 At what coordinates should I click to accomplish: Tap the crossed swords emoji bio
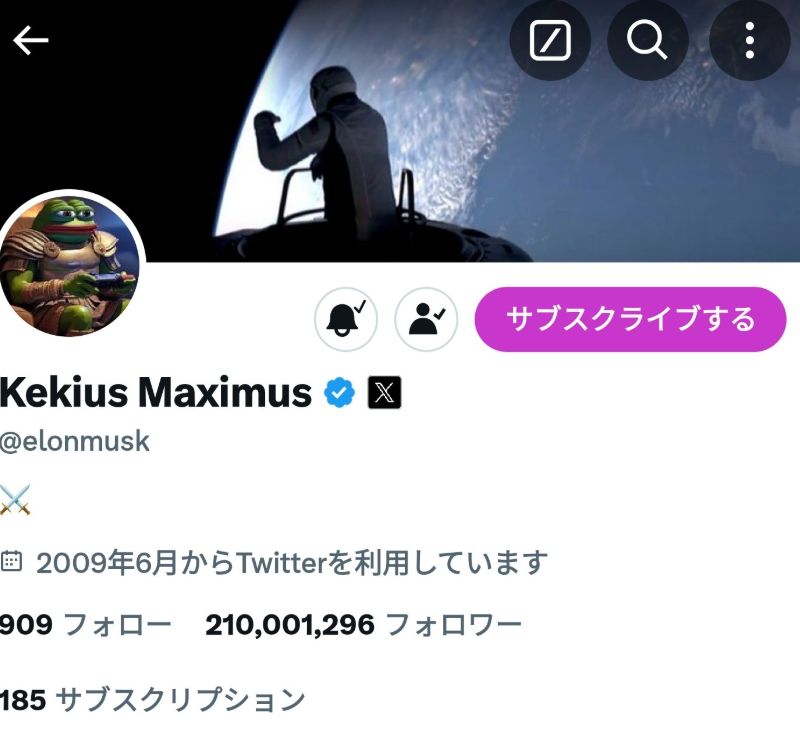15,500
